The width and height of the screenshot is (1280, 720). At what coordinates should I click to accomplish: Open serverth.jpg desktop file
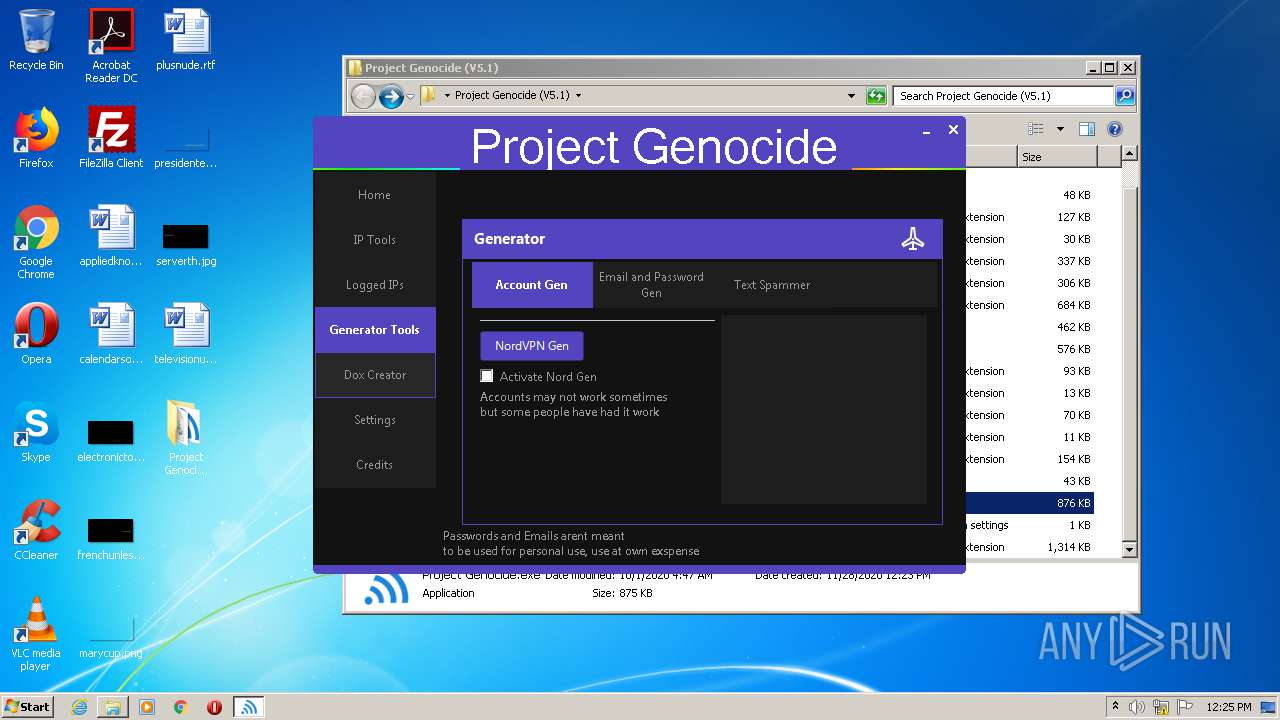(x=186, y=244)
